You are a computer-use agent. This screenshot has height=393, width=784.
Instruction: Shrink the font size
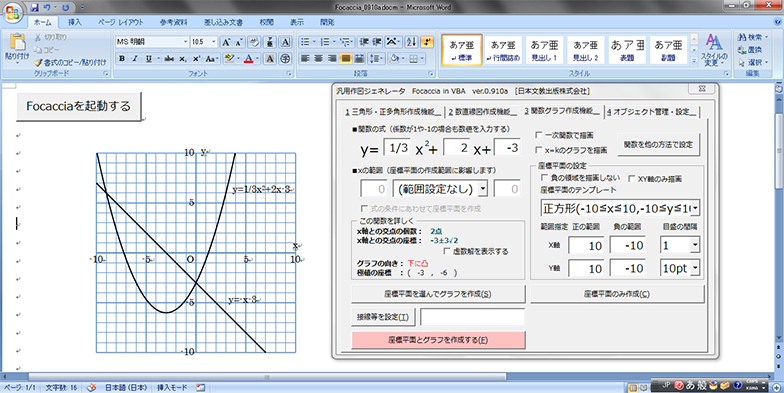click(x=238, y=42)
